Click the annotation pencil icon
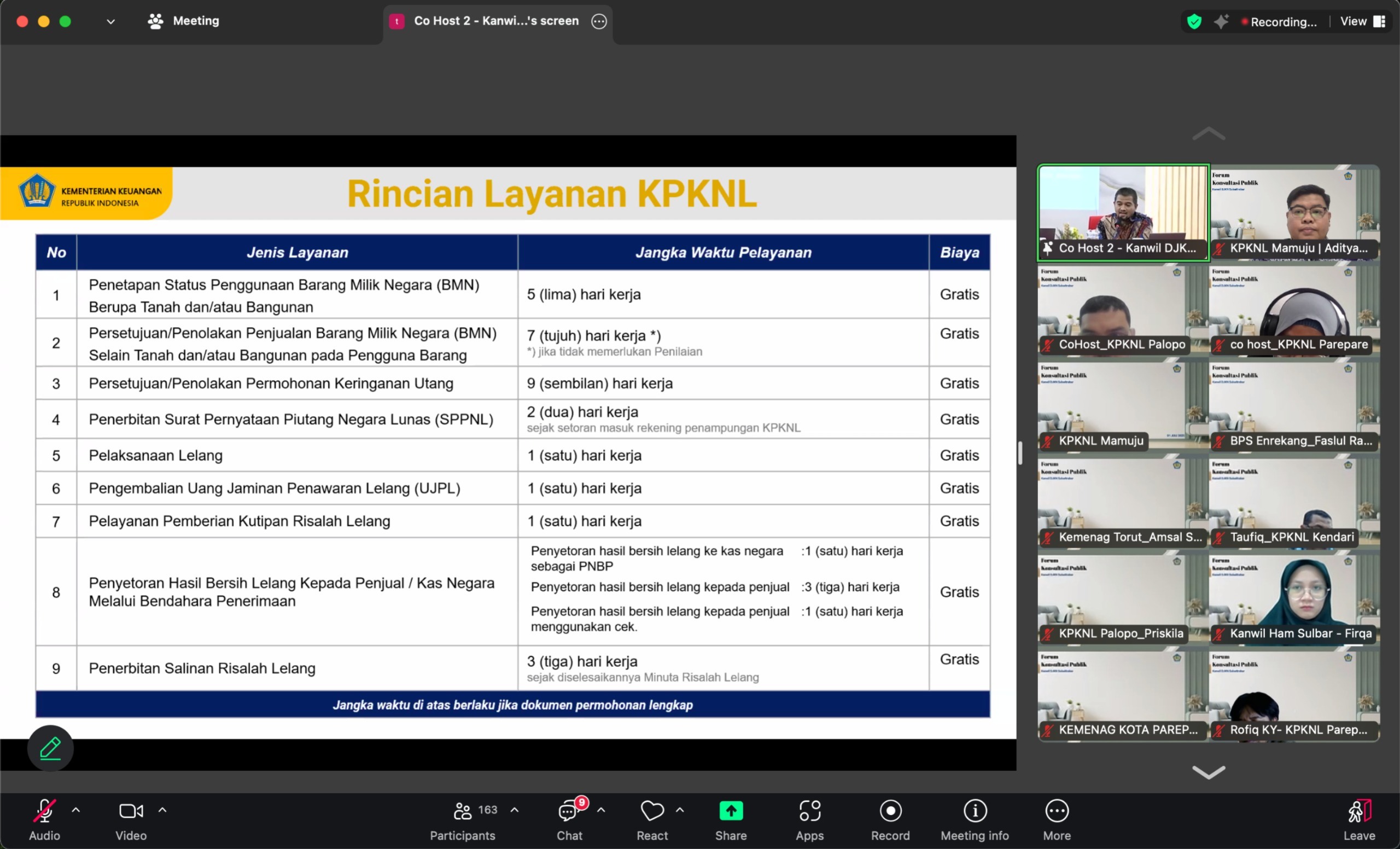This screenshot has width=1400, height=849. [50, 748]
